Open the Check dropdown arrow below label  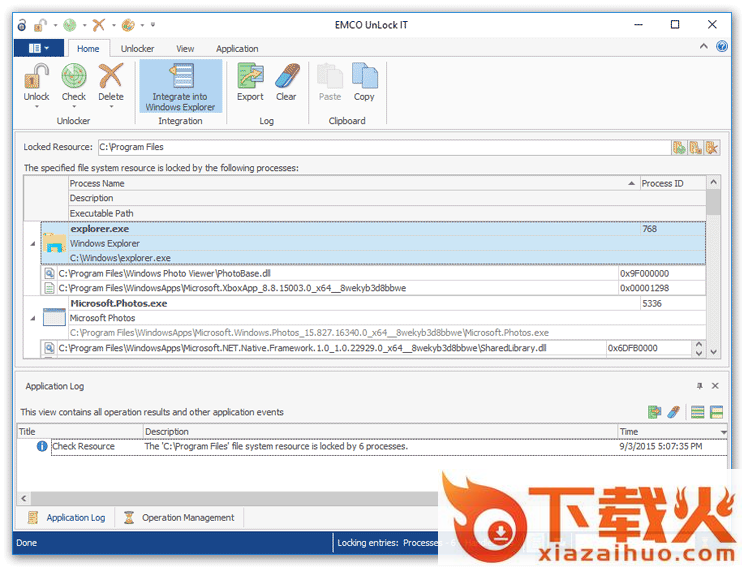[x=74, y=107]
